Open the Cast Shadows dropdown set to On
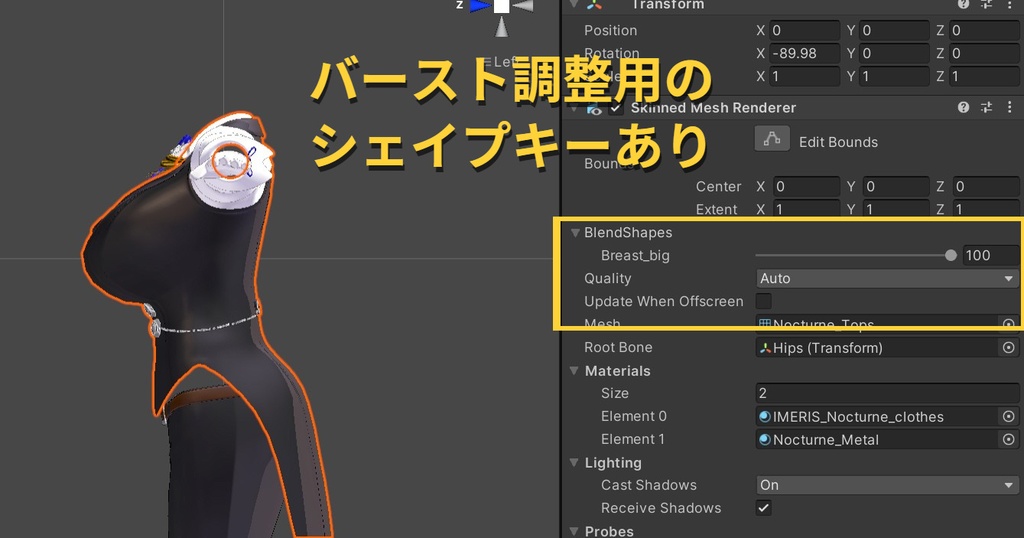The height and width of the screenshot is (538, 1024). pyautogui.click(x=887, y=485)
